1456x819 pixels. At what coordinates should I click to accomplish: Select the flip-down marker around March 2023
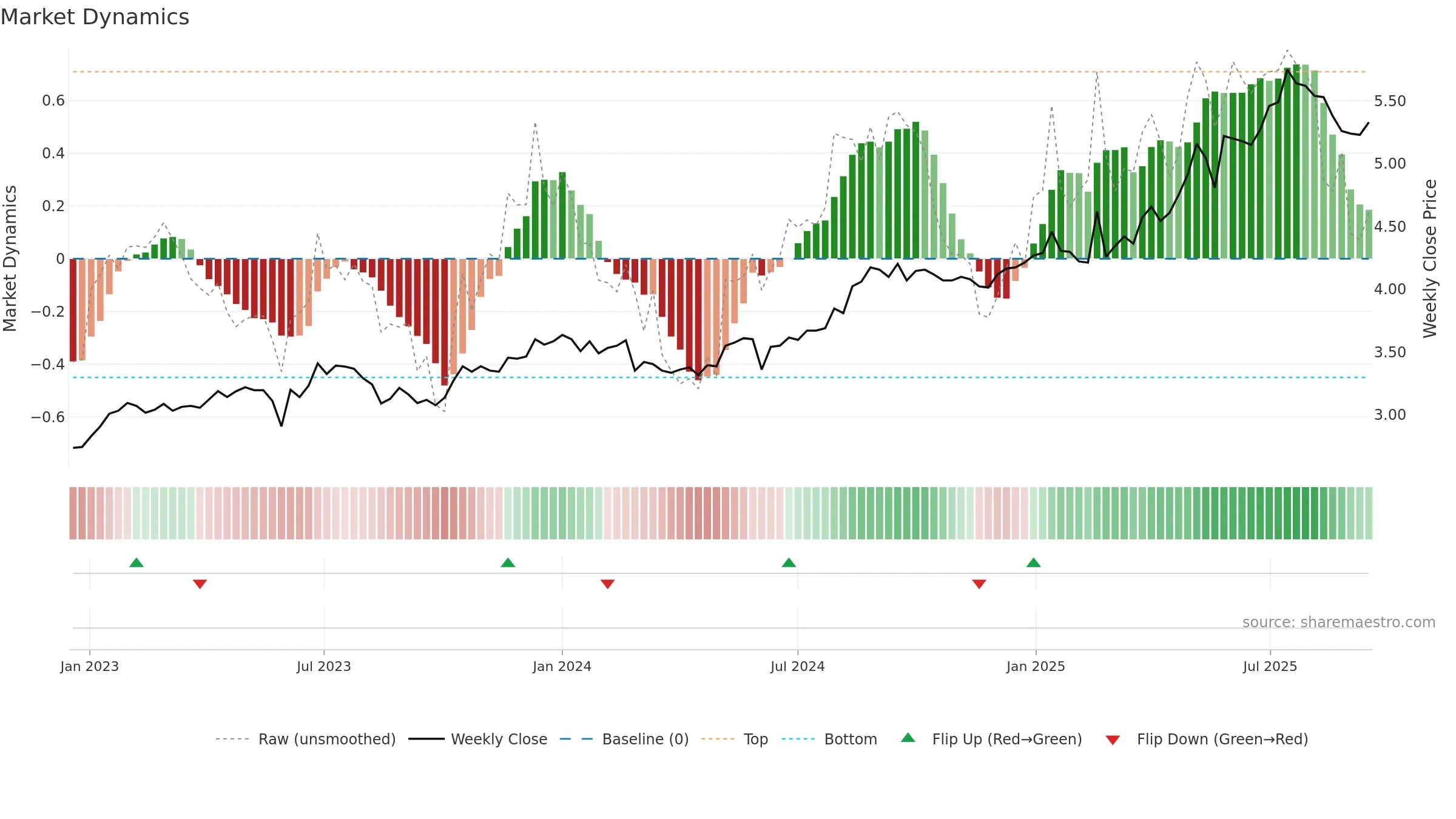tap(200, 584)
